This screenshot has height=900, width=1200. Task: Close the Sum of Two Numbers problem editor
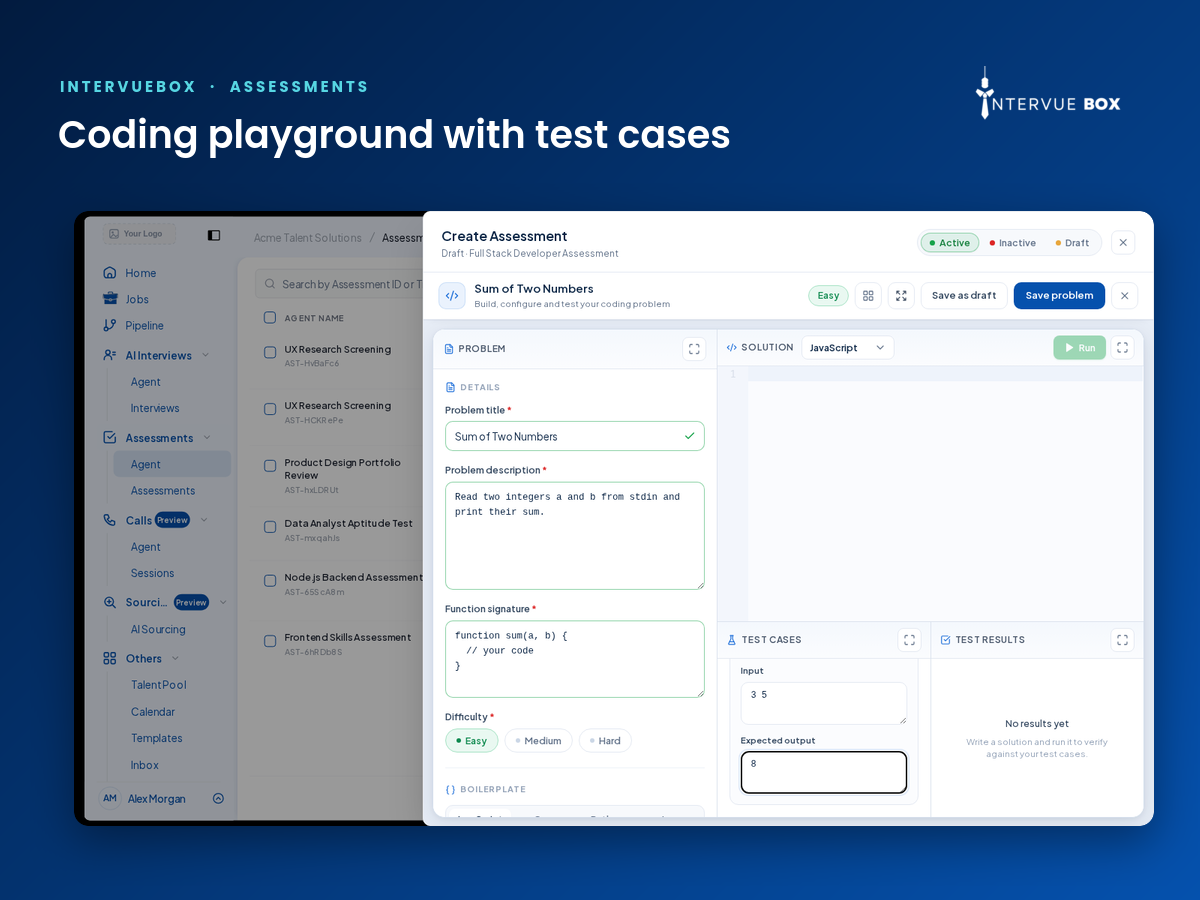coord(1124,296)
